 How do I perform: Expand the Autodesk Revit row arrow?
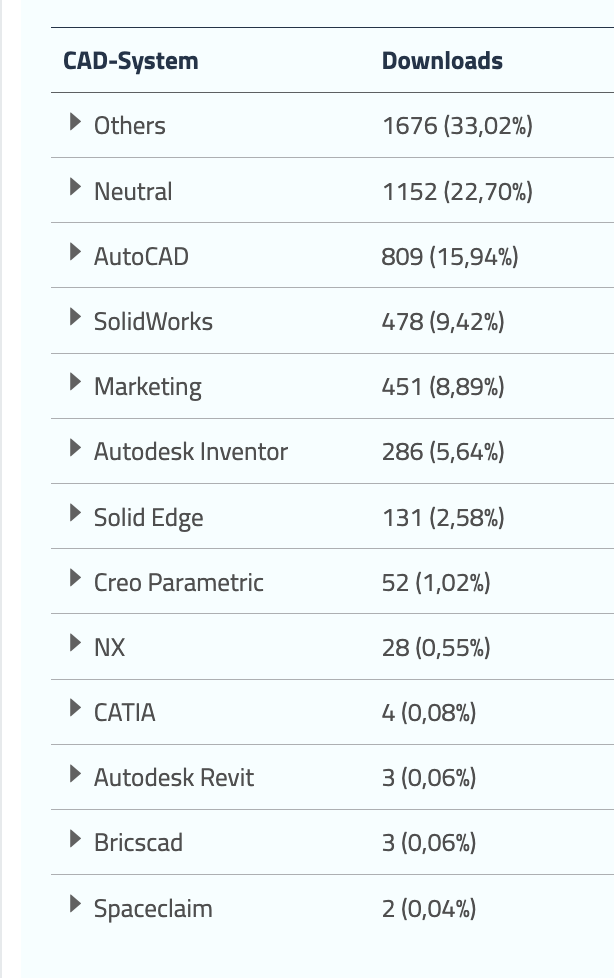tap(76, 773)
